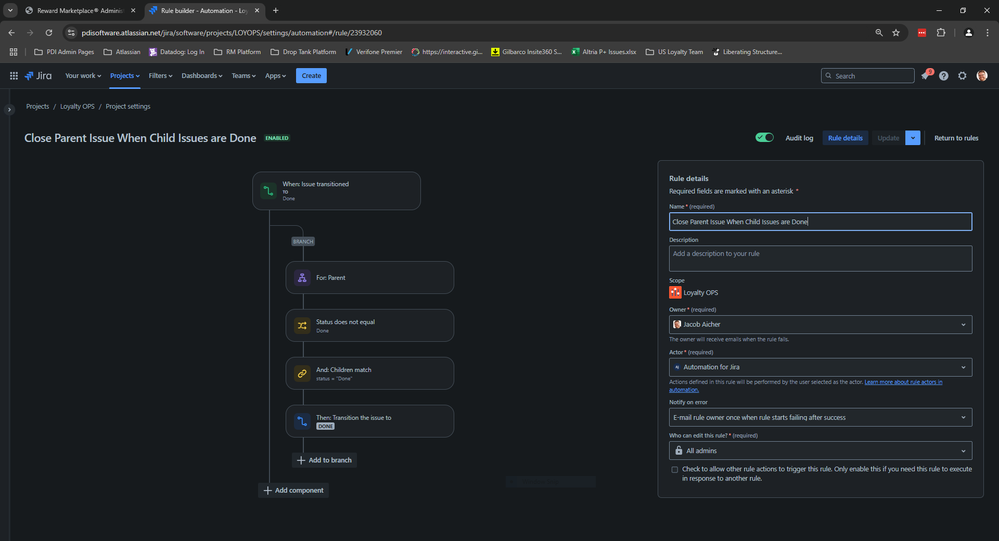Viewport: 999px width, 541px height.
Task: Click Add to branch
Action: pyautogui.click(x=324, y=460)
